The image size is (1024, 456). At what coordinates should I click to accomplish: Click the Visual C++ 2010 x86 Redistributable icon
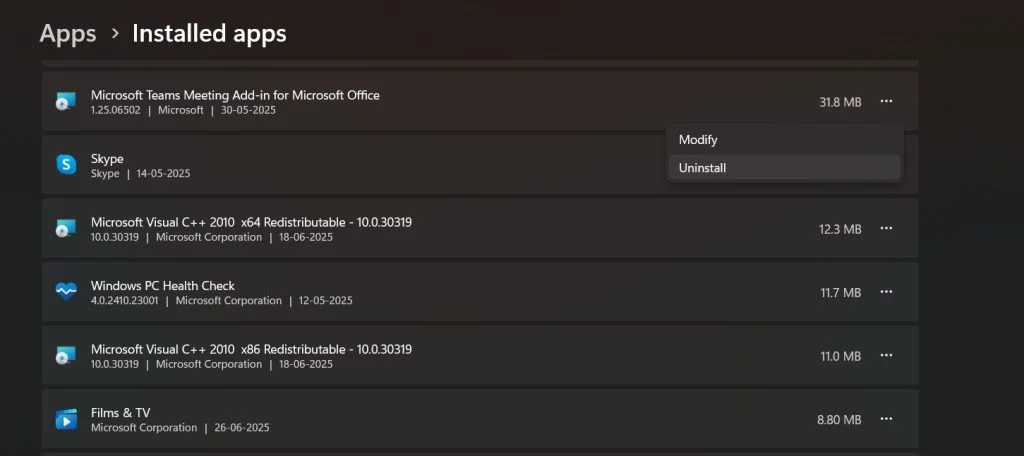tap(66, 356)
